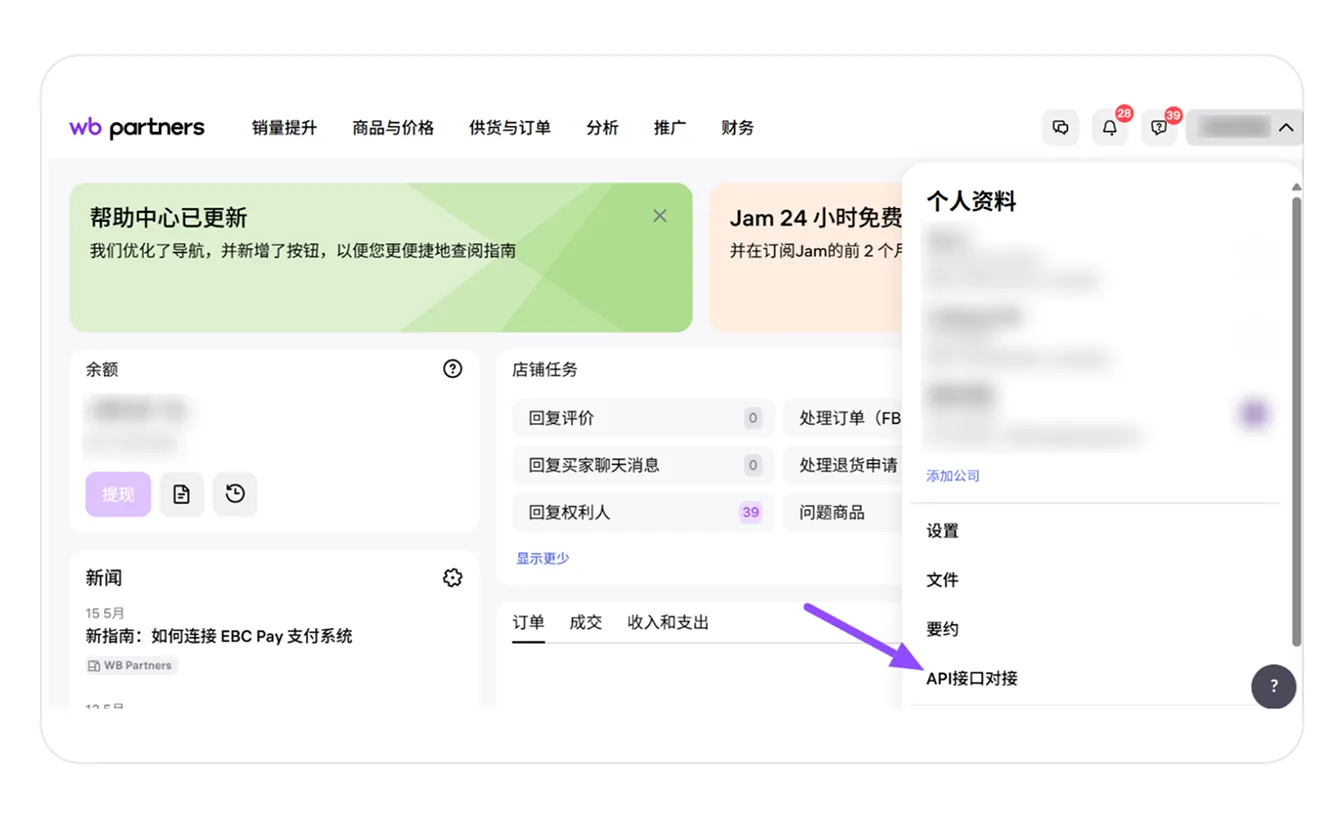This screenshot has width=1344, height=818.
Task: Switch to the 收入和支出 tab
Action: tap(668, 622)
